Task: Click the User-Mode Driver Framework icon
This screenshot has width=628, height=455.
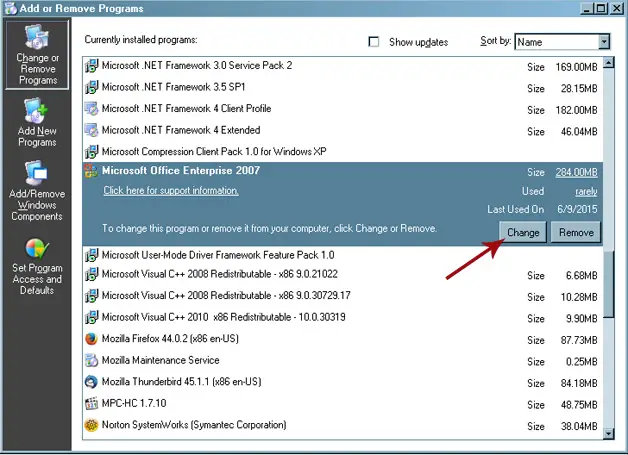Action: click(x=91, y=255)
